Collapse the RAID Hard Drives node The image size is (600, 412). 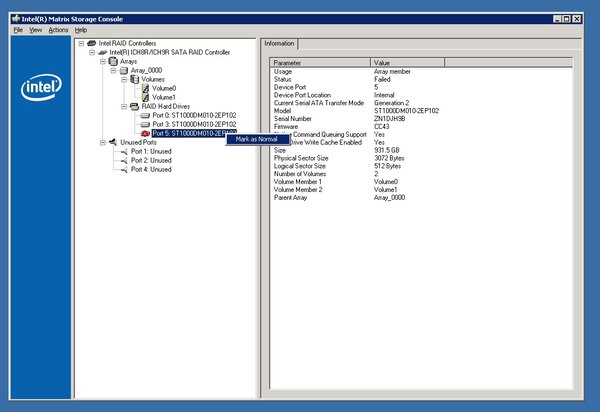click(124, 106)
